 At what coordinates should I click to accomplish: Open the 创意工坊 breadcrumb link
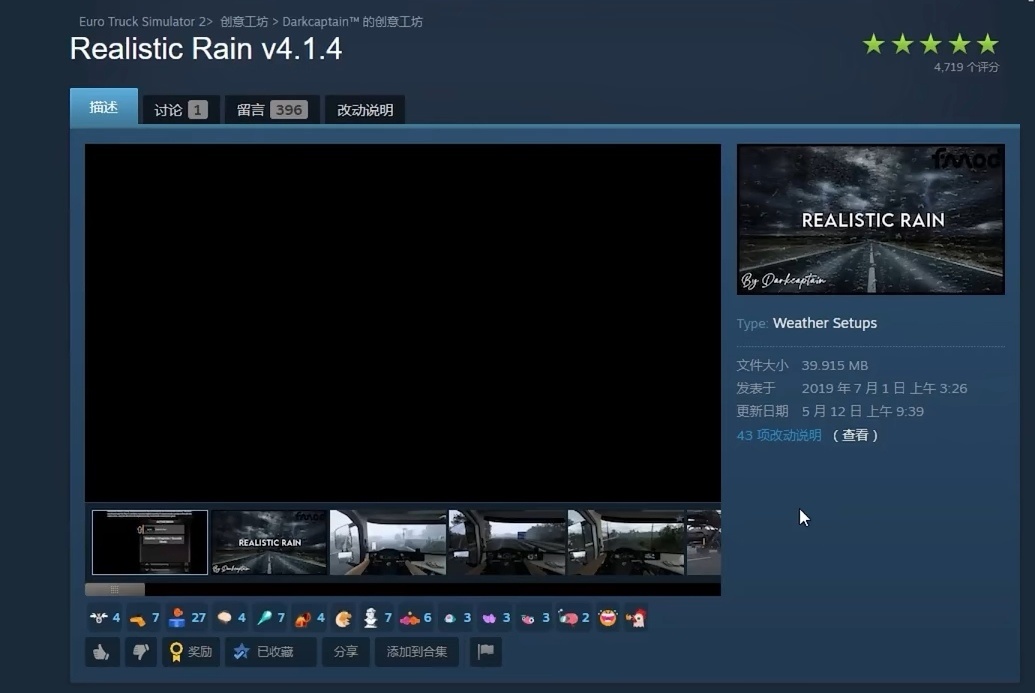(x=244, y=22)
